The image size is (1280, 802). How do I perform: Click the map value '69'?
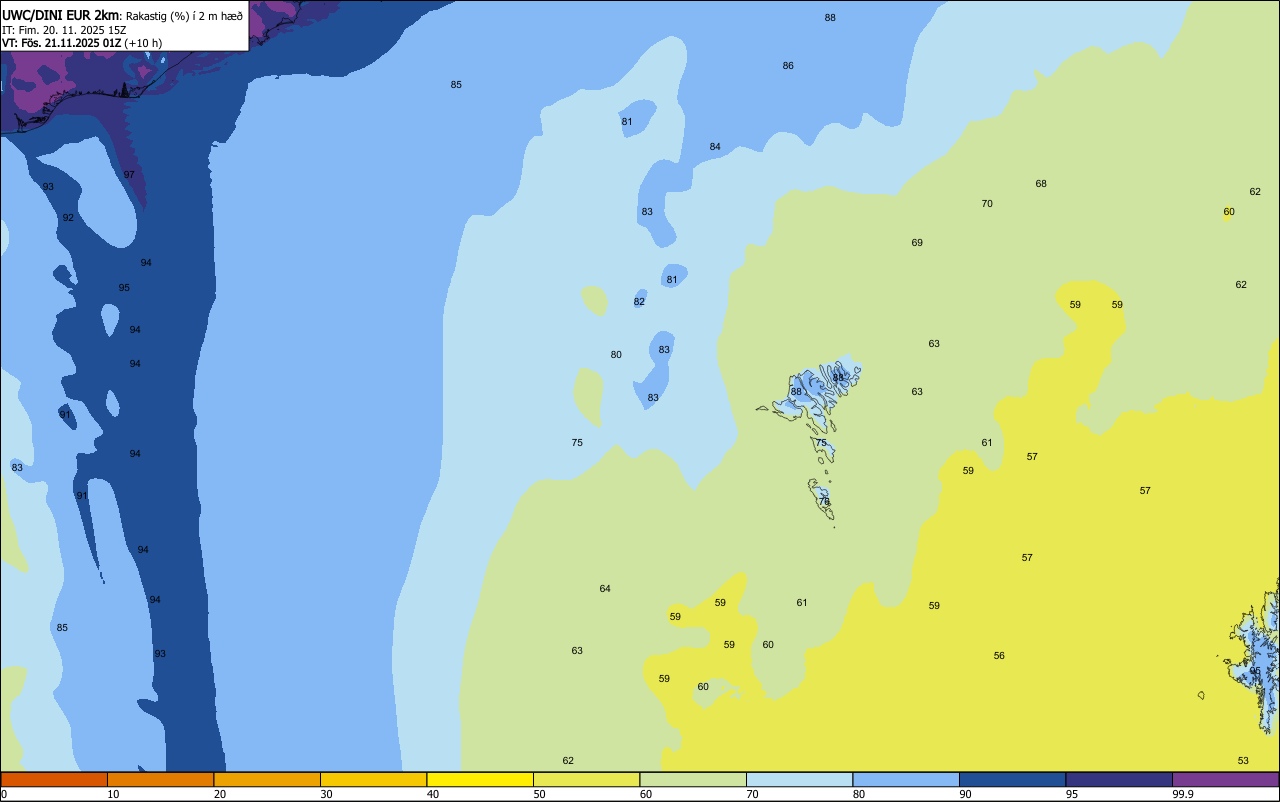[x=917, y=243]
